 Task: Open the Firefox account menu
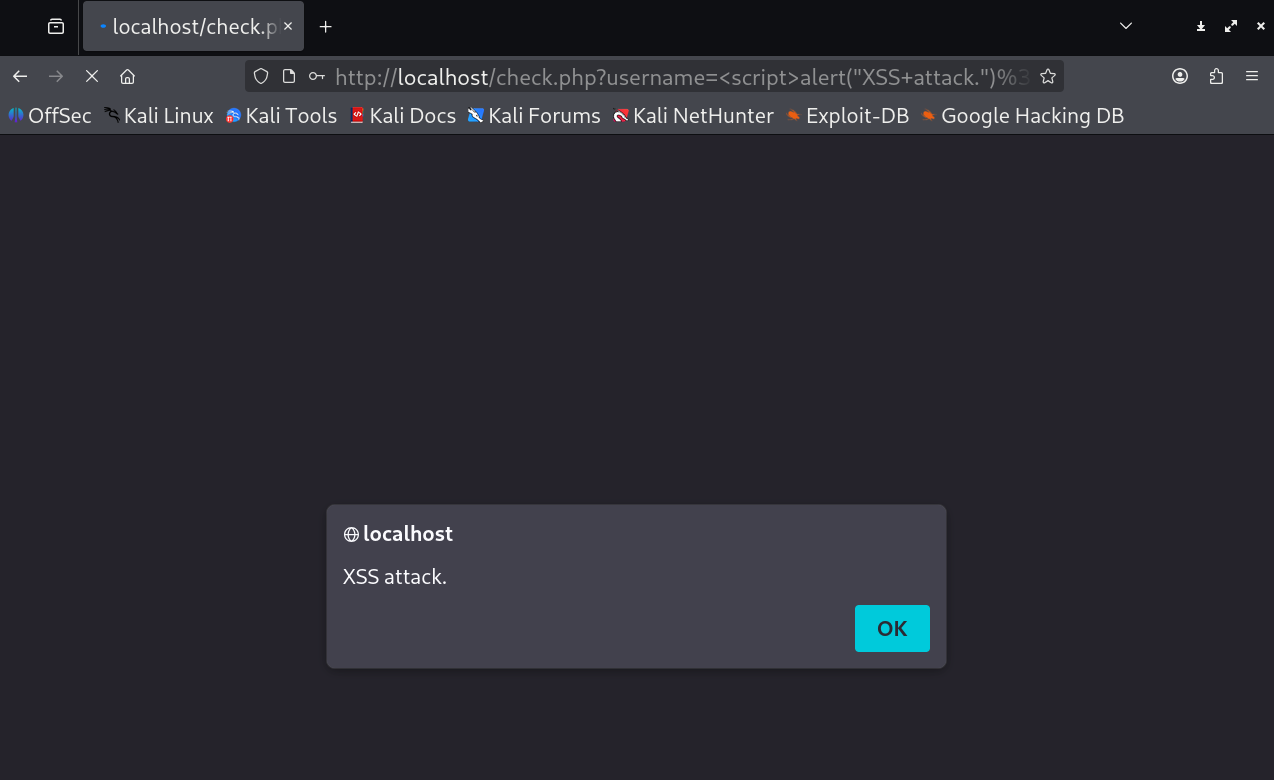coord(1180,76)
